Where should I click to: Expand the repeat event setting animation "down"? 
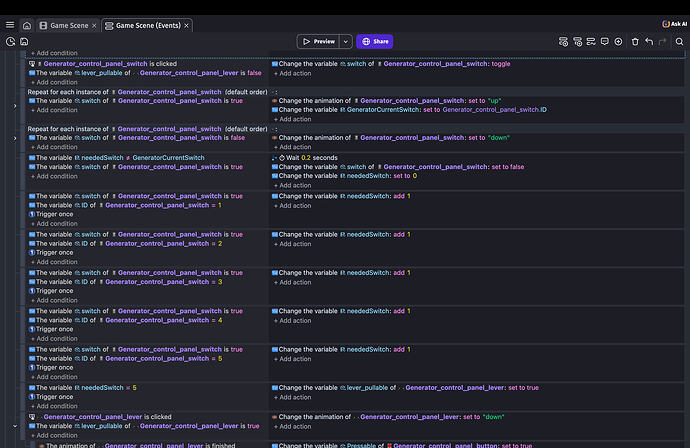tap(15, 139)
